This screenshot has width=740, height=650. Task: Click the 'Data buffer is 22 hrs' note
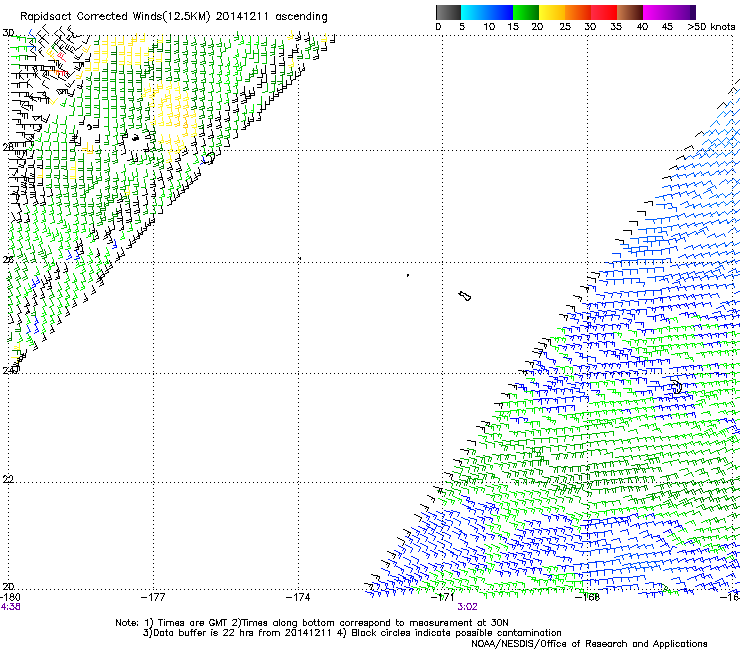352,633
